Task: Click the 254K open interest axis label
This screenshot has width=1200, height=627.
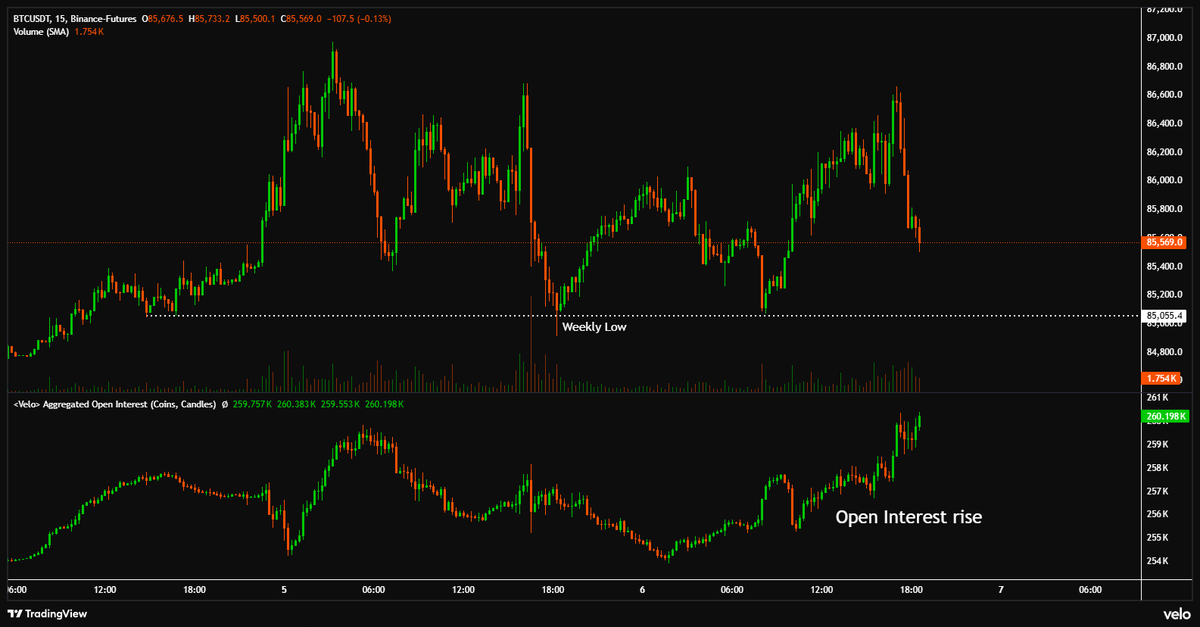Action: (x=1157, y=560)
